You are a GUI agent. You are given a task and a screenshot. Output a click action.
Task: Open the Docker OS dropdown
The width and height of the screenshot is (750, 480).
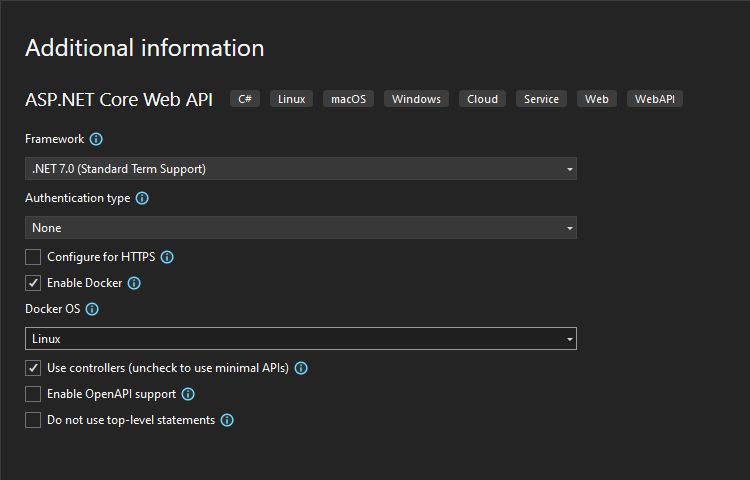pyautogui.click(x=300, y=339)
